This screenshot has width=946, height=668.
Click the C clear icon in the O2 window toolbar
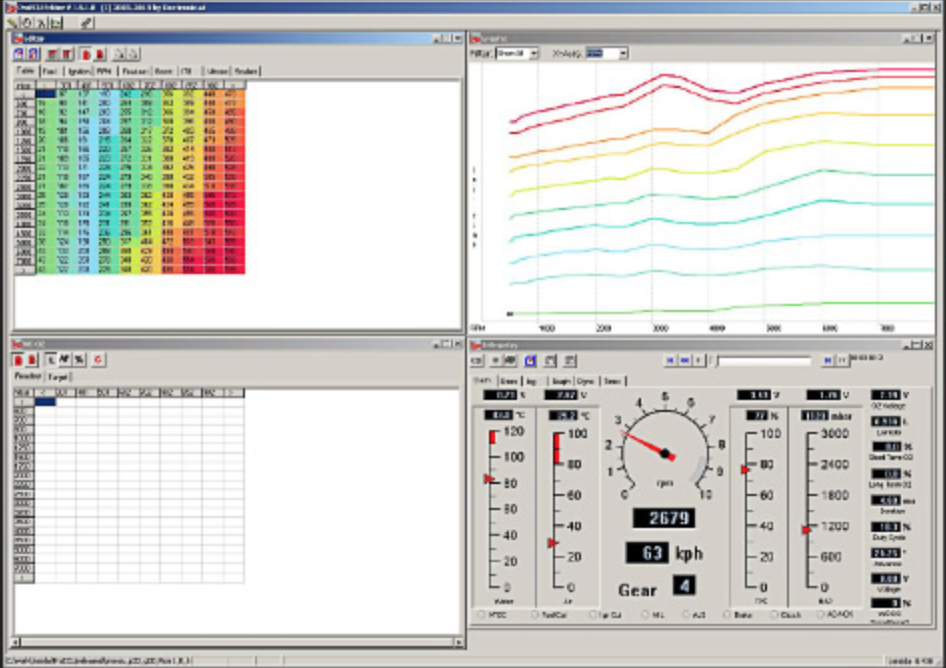click(x=96, y=359)
